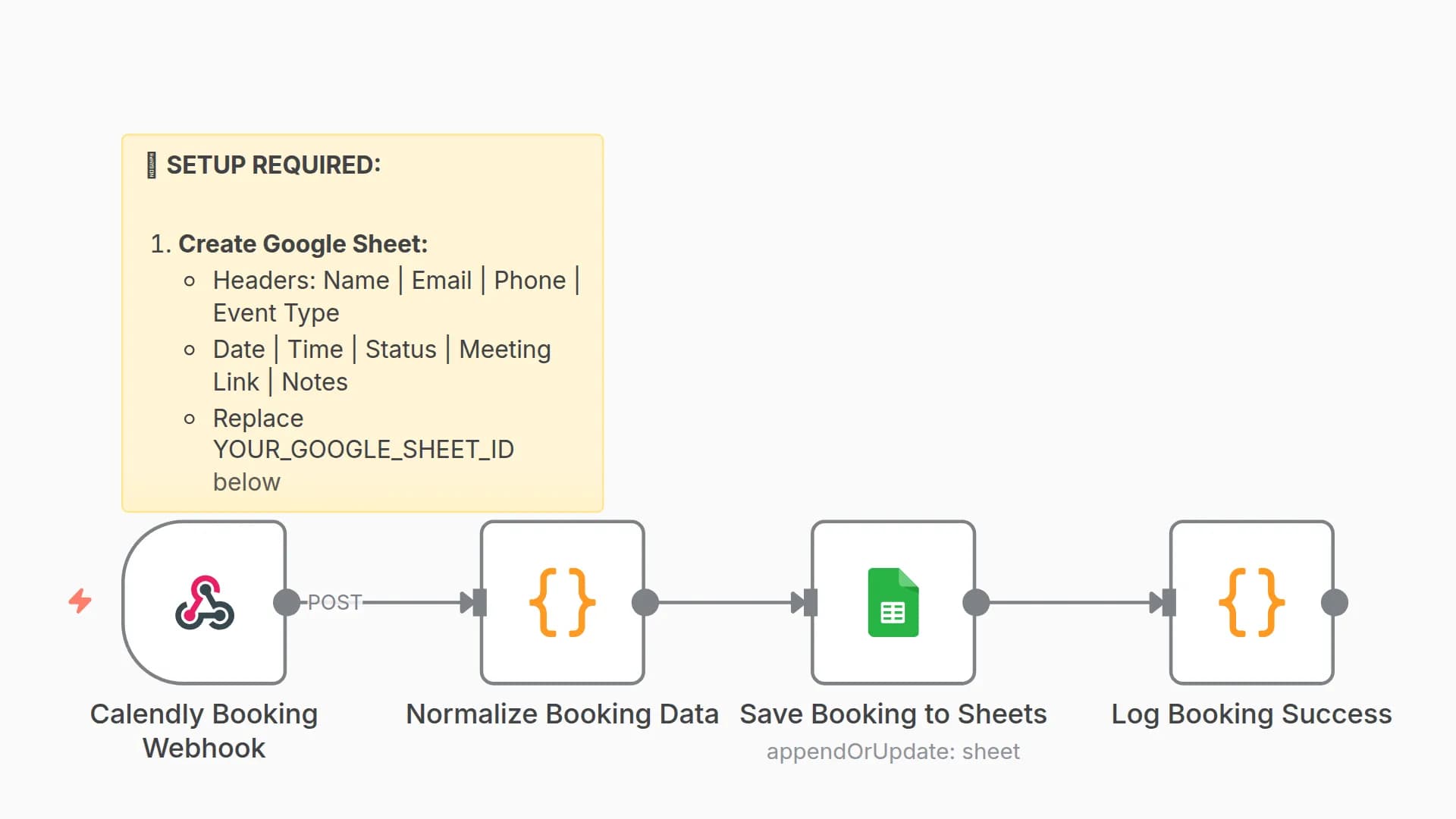The height and width of the screenshot is (819, 1456).
Task: Select the SETUP REQUIRED sticky note heading
Action: [273, 165]
